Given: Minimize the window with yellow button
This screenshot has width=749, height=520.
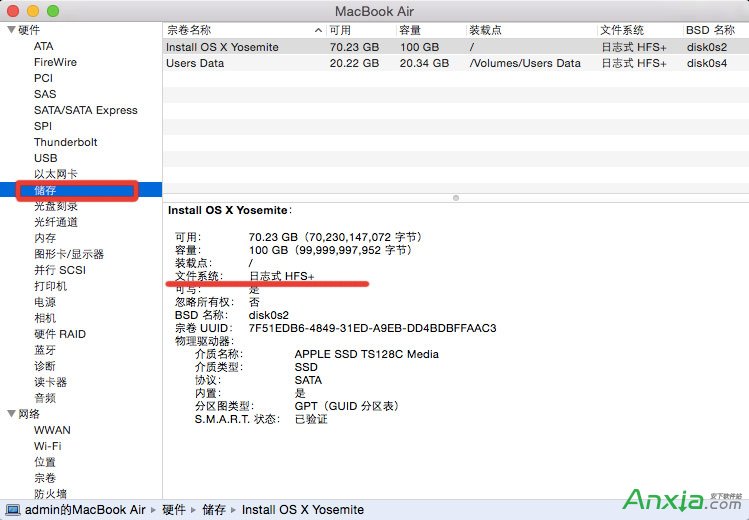Looking at the screenshot, I should [x=33, y=11].
